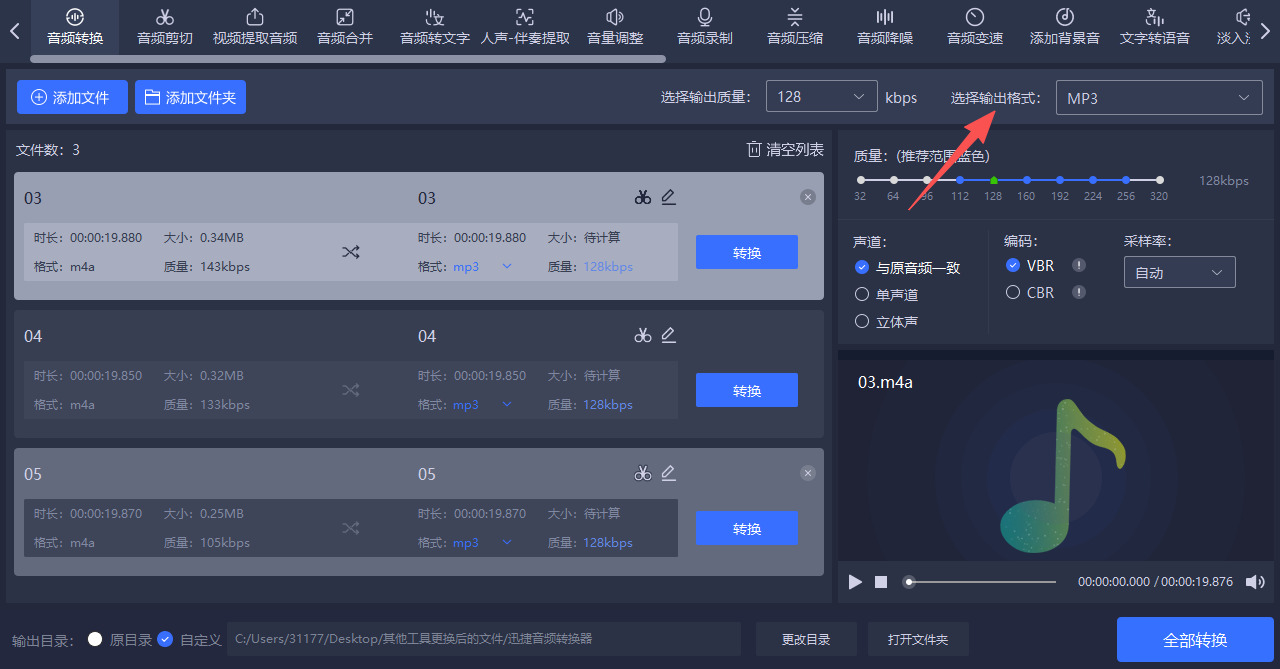Screen dimensions: 1280x669
Task: Stop the audio preview playback
Action: tap(881, 581)
